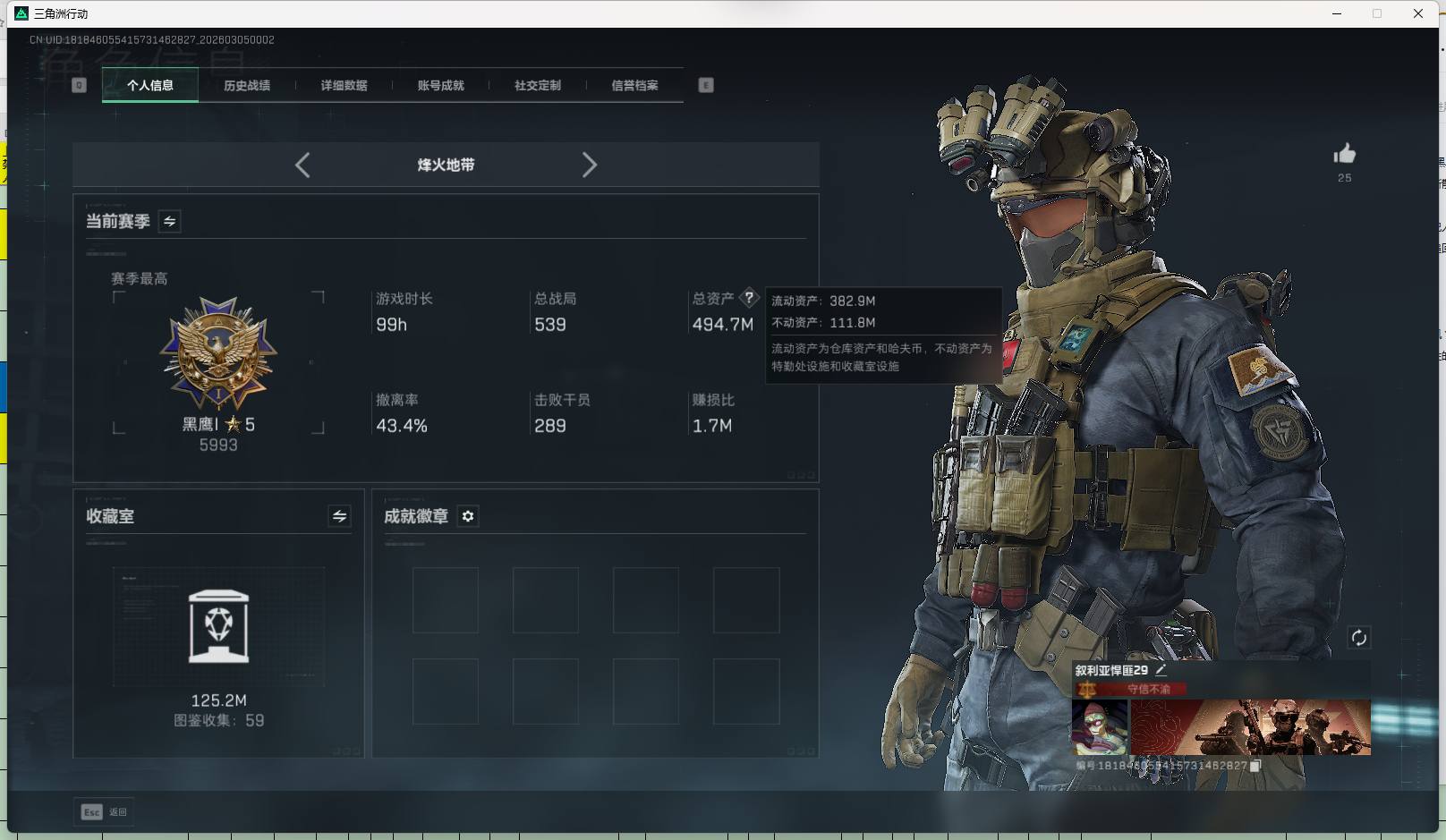Click the 流动资产 382.9M tooltip line
Viewport: 1446px width, 840px height.
click(x=823, y=301)
